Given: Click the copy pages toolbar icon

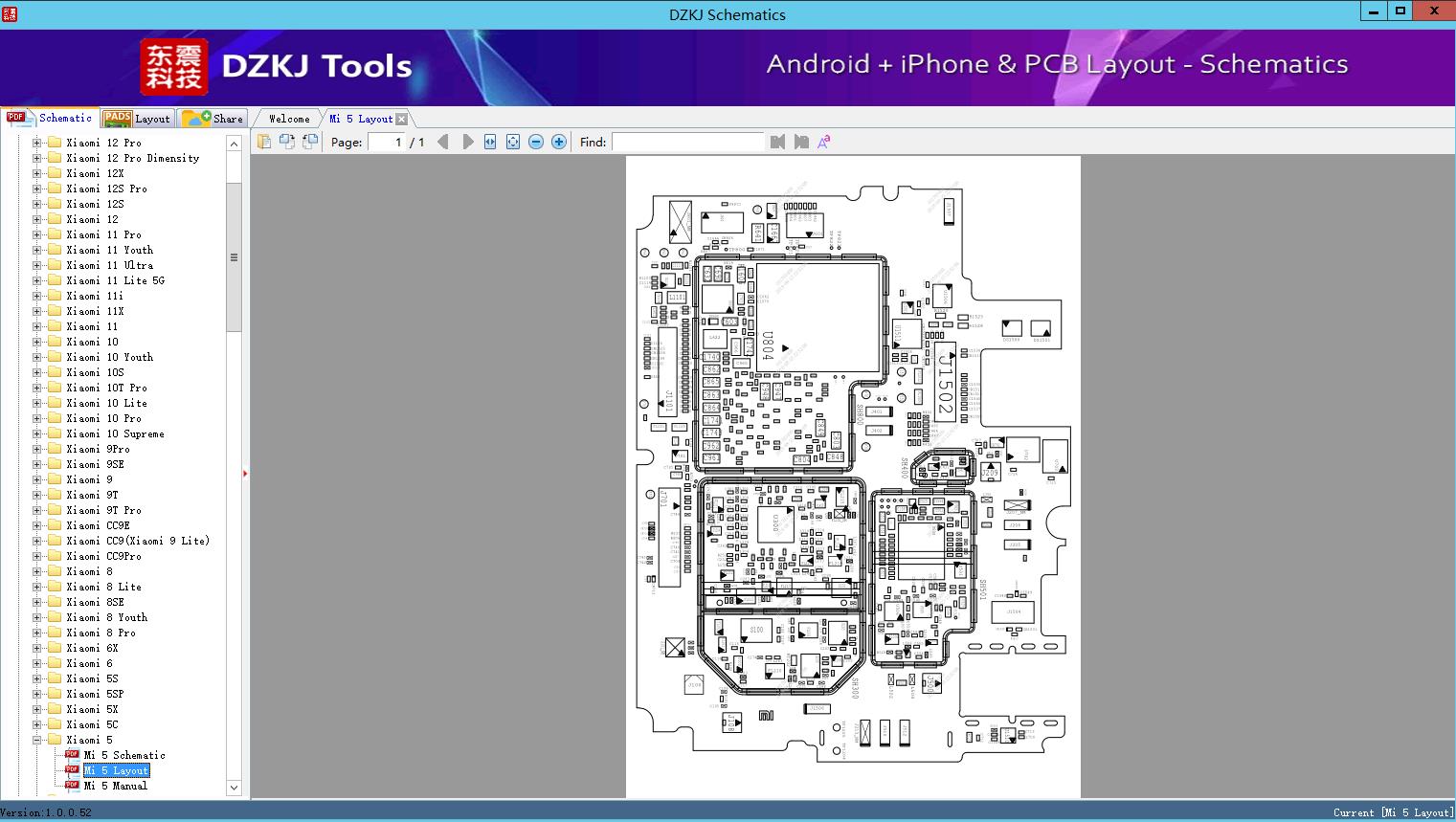Looking at the screenshot, I should [263, 142].
